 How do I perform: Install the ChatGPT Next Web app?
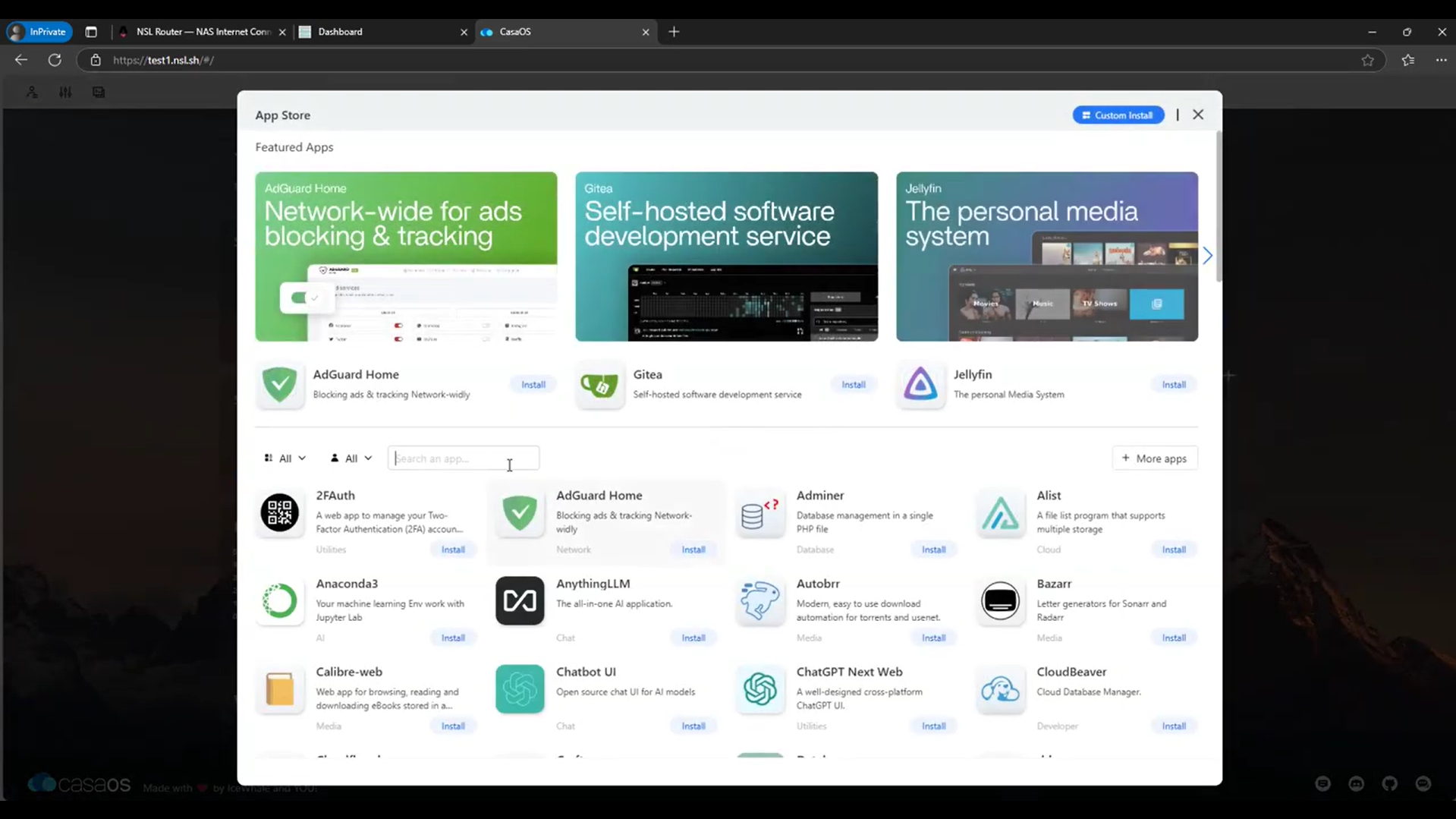(933, 726)
